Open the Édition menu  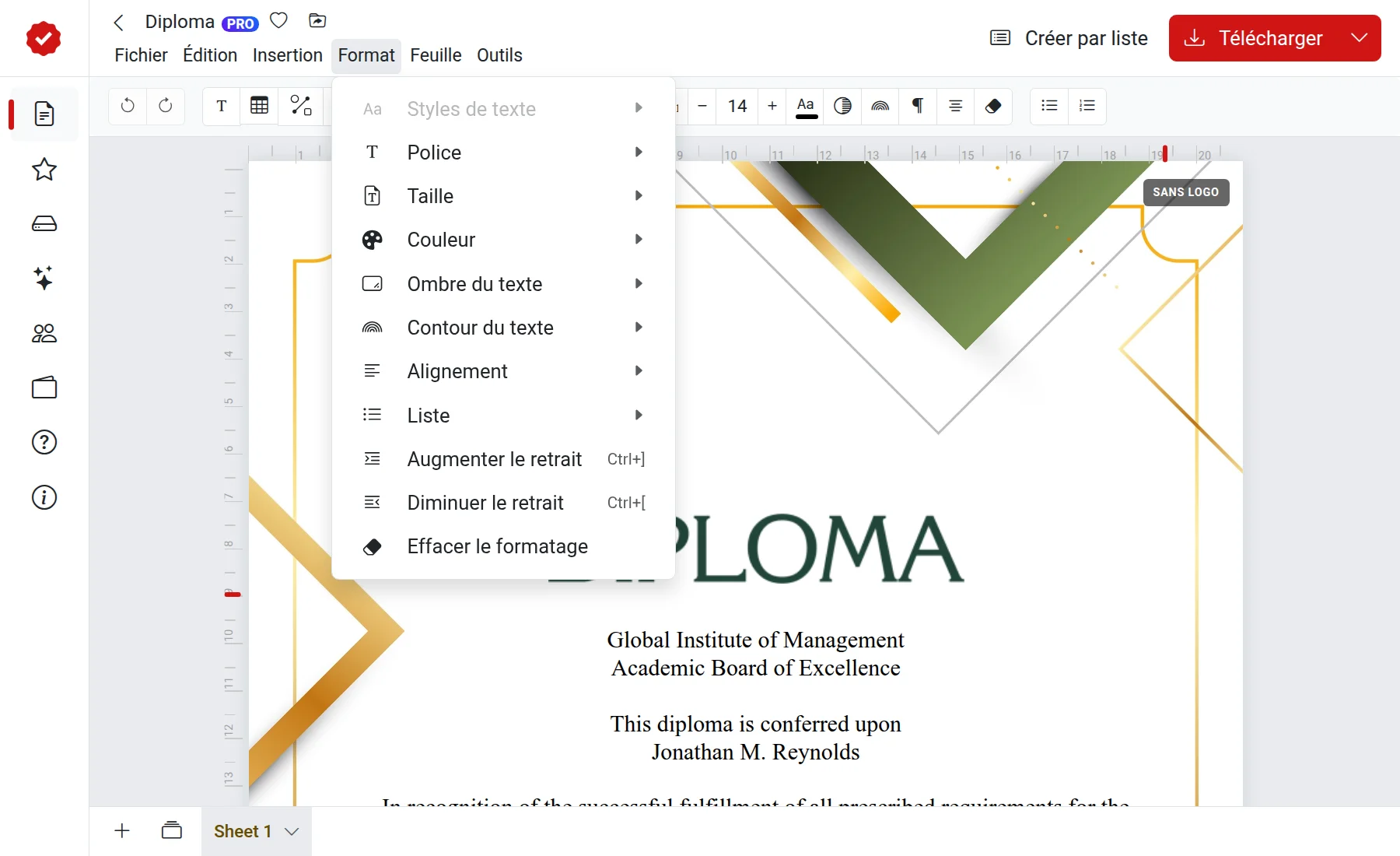click(x=210, y=55)
